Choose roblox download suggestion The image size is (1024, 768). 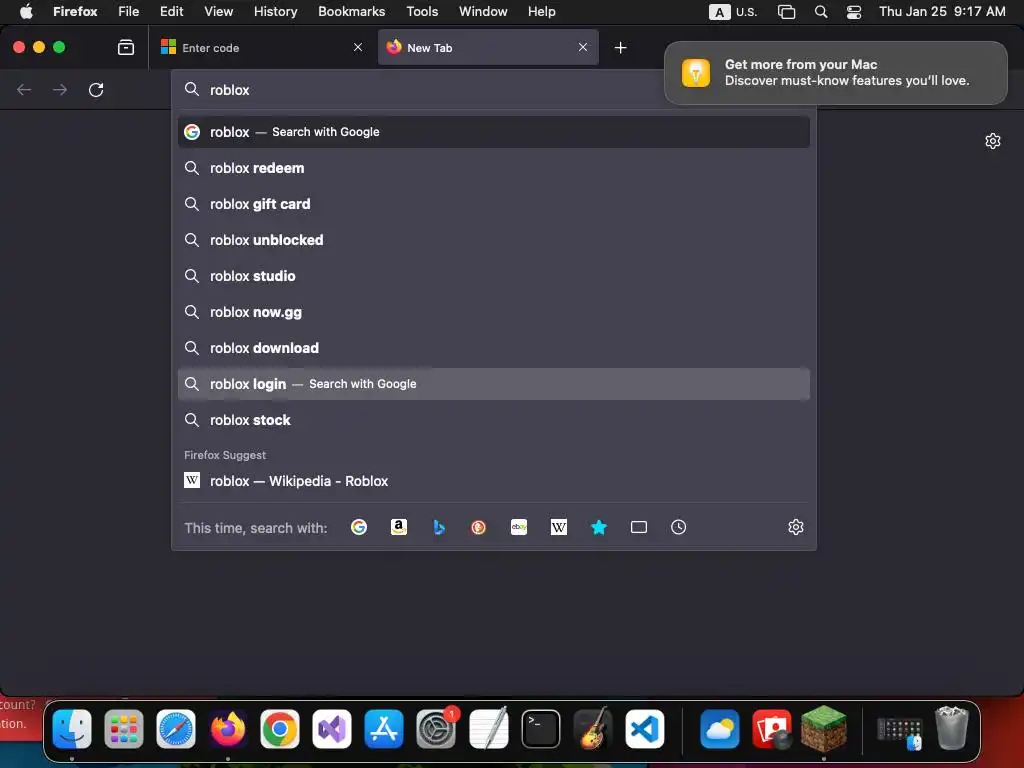(x=494, y=348)
